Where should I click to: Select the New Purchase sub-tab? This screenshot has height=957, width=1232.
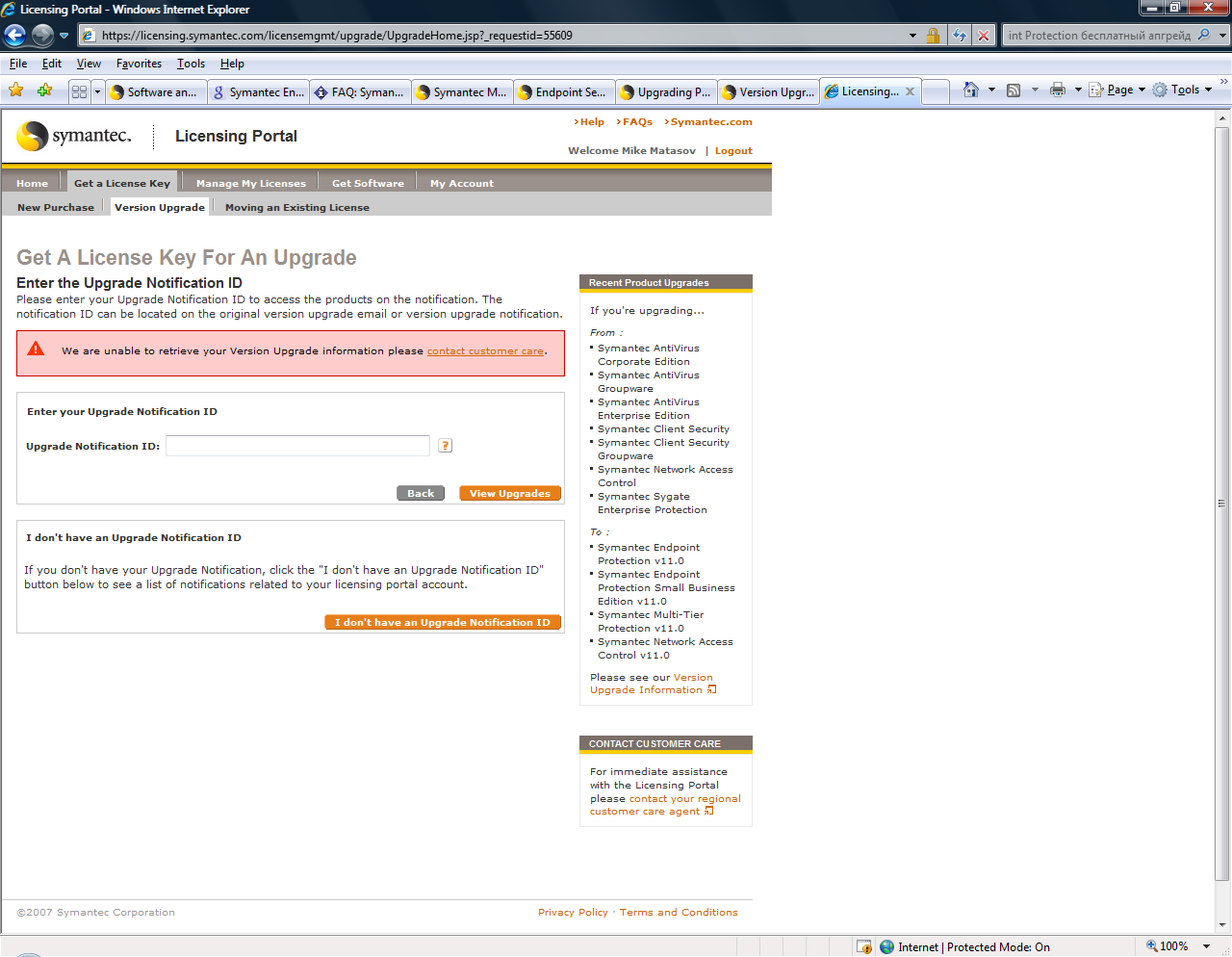point(56,207)
